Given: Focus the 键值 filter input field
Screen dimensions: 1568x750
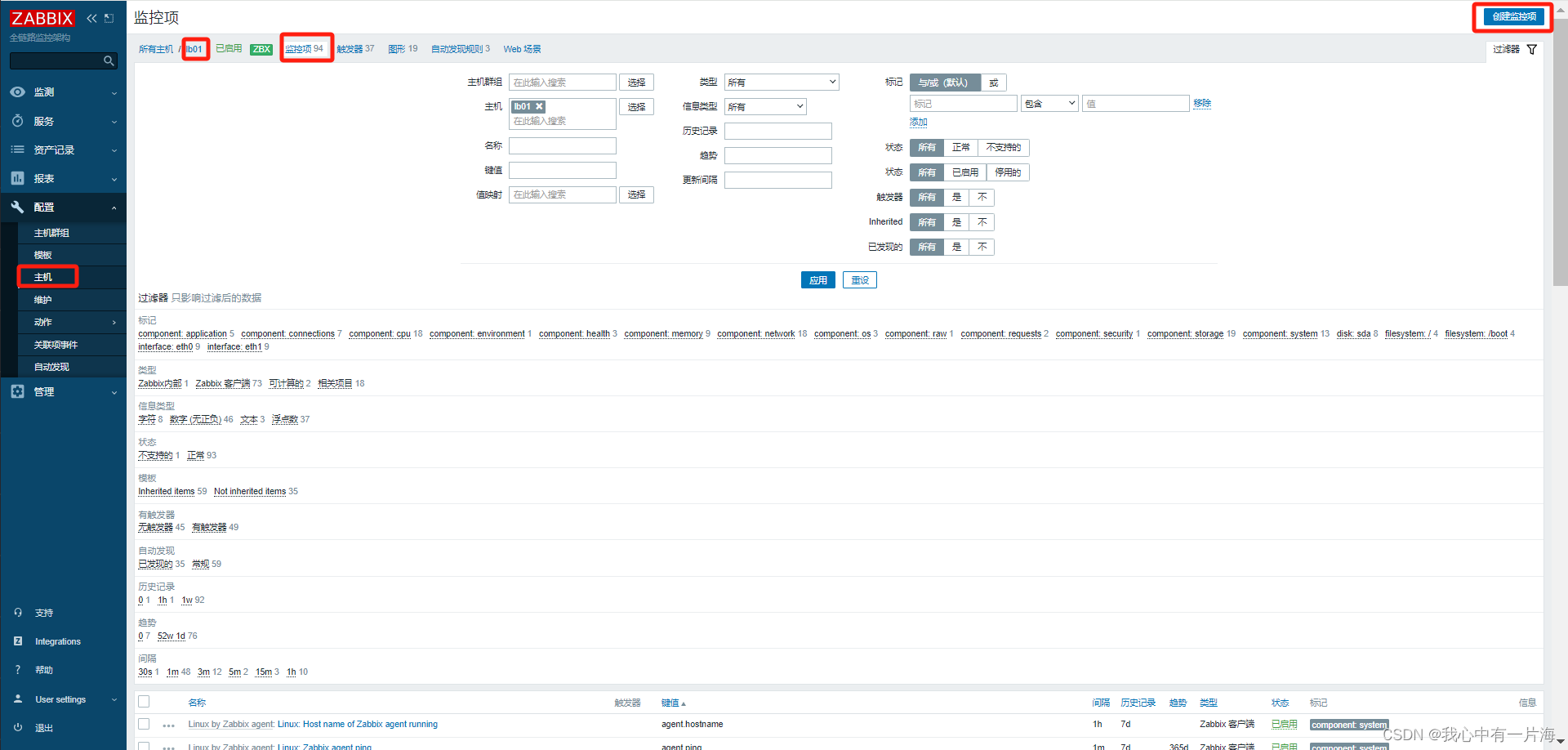Looking at the screenshot, I should (562, 171).
